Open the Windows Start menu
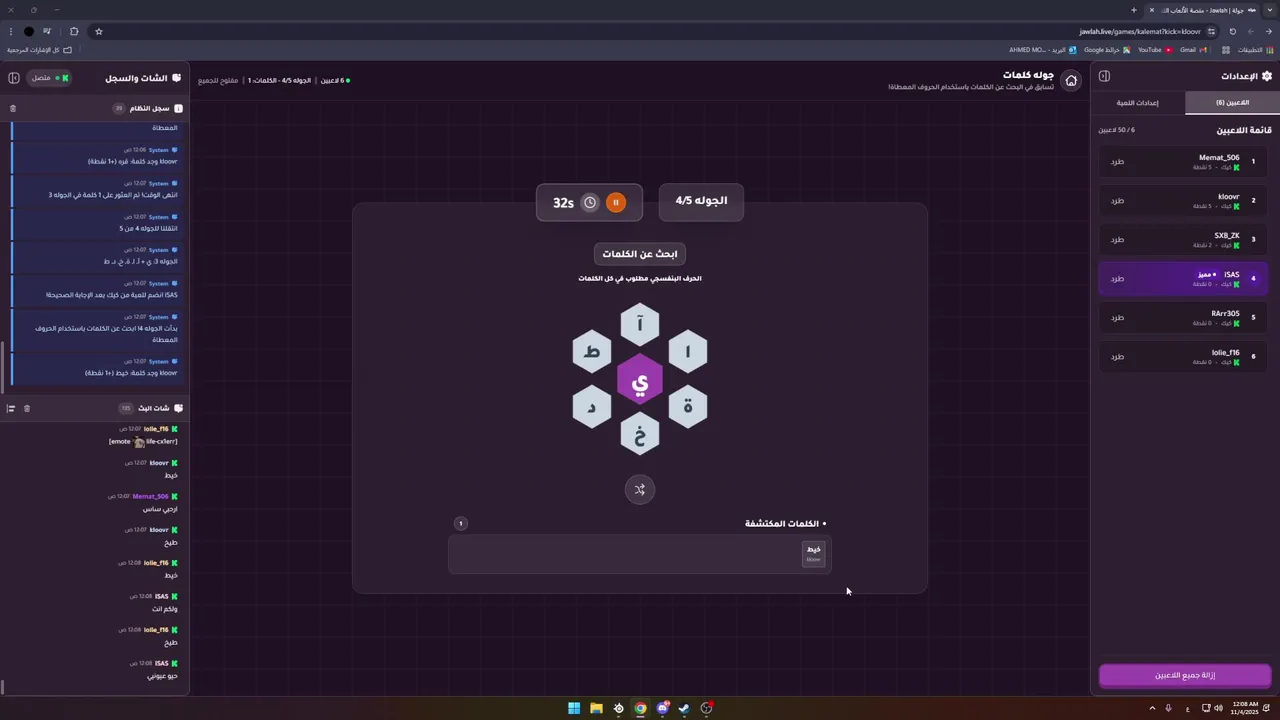Image resolution: width=1280 pixels, height=720 pixels. coord(574,708)
